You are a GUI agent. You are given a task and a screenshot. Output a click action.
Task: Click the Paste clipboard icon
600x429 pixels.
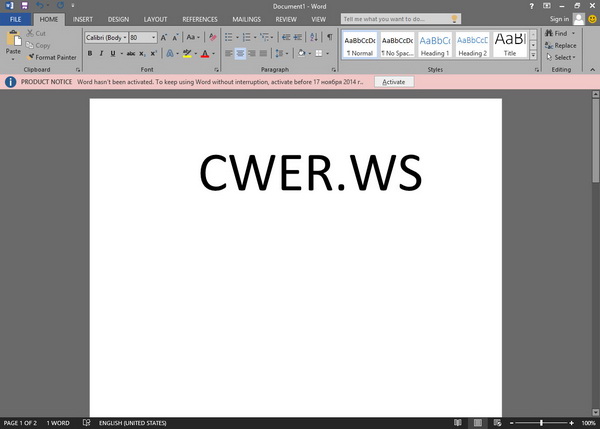(13, 38)
